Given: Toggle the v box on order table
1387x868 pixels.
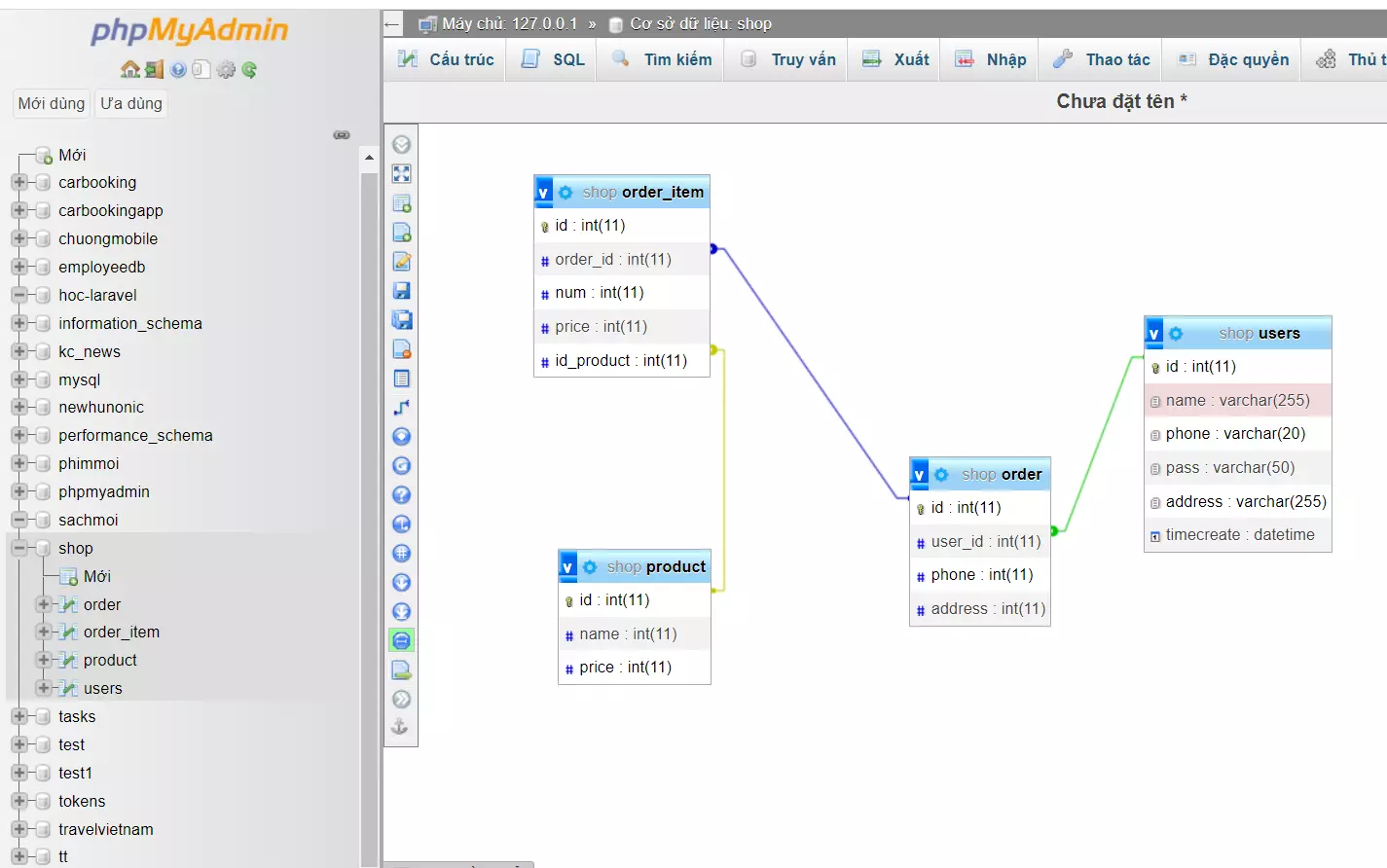Looking at the screenshot, I should (x=920, y=475).
